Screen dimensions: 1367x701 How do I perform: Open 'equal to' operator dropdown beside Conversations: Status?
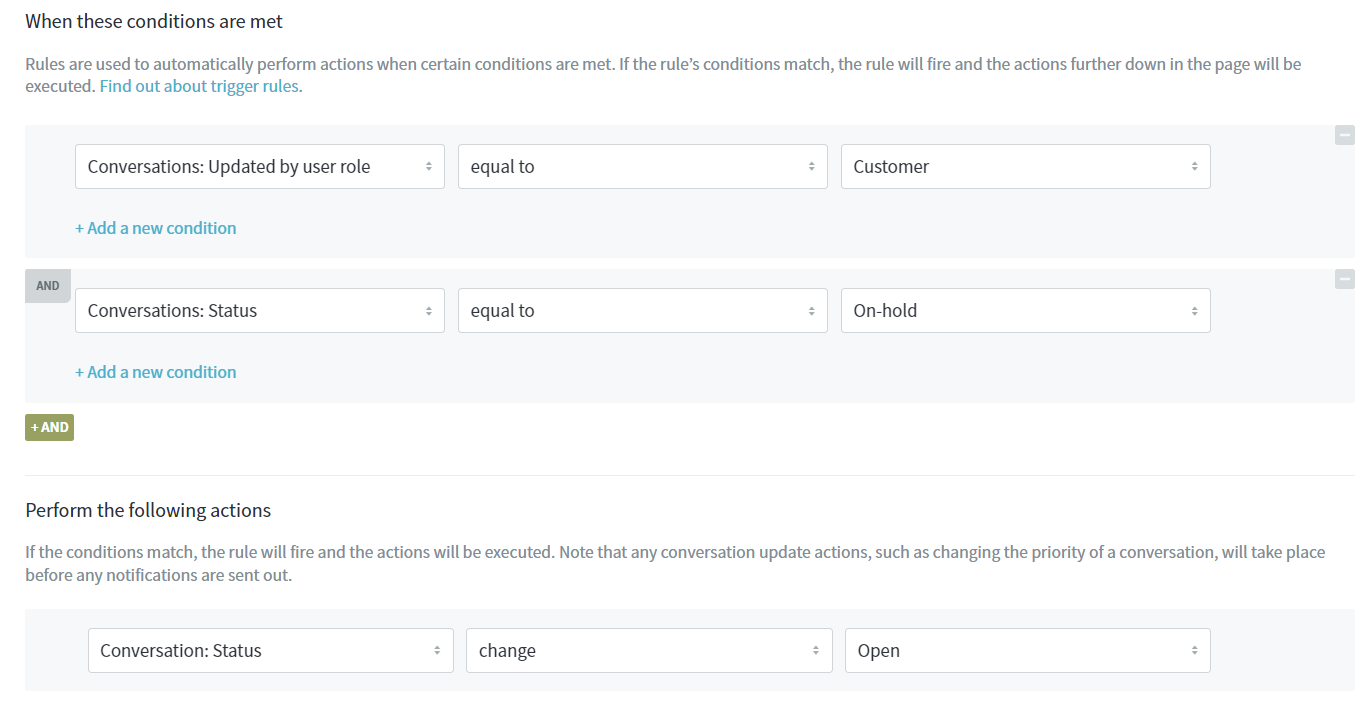[642, 311]
